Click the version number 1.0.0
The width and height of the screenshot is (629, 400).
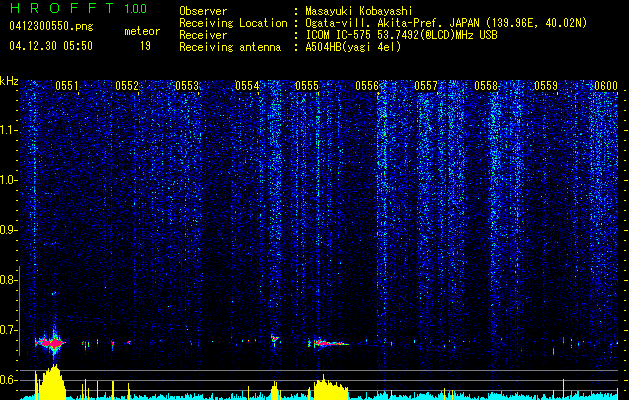(136, 8)
